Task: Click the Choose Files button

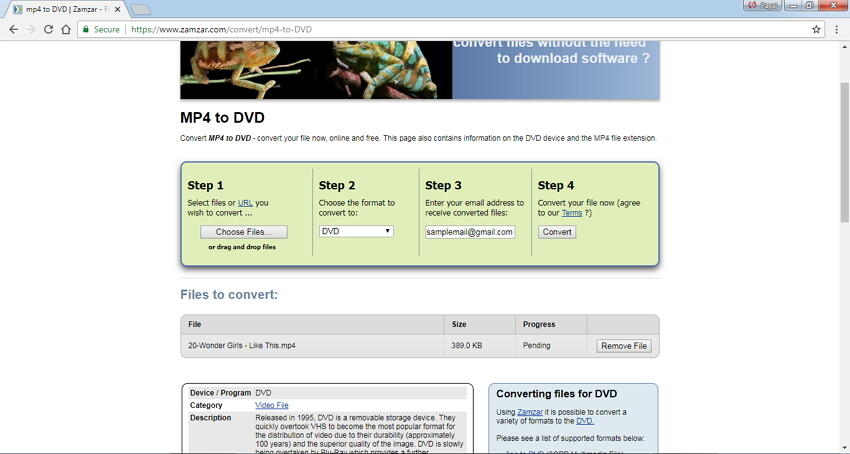Action: [243, 232]
